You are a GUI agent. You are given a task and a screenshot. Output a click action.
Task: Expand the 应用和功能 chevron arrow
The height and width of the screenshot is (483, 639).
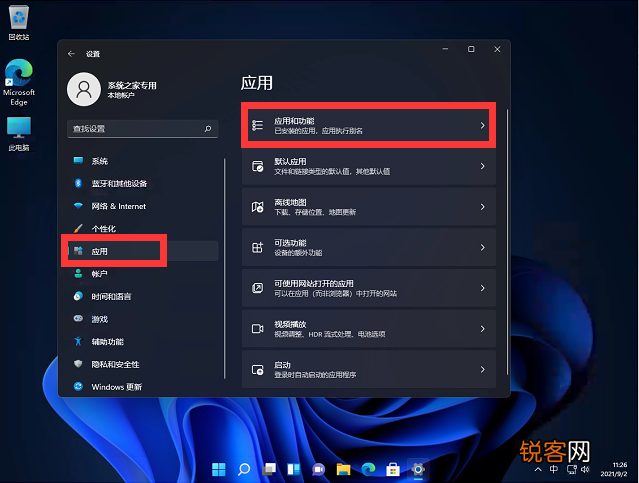click(x=483, y=125)
